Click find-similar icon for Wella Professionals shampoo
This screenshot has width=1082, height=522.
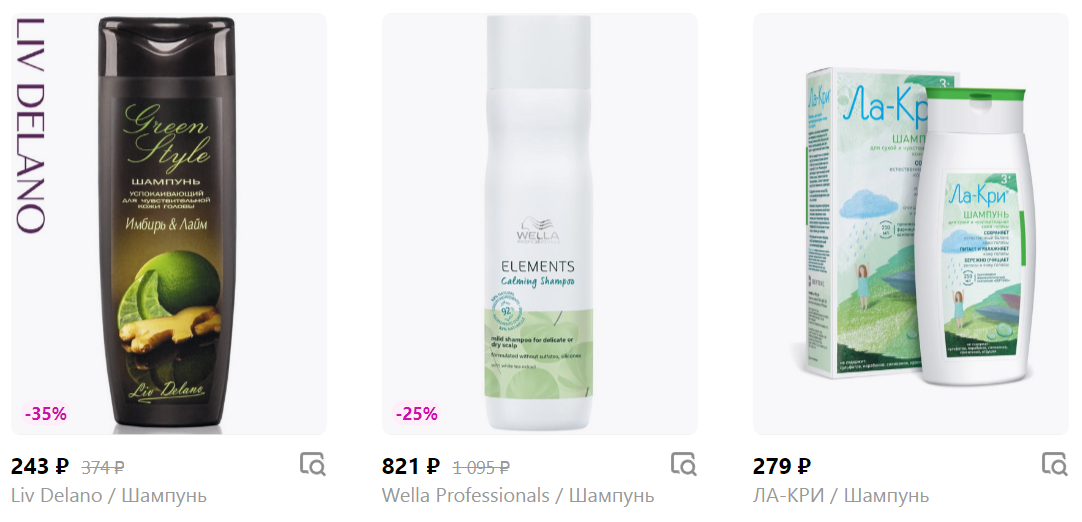(684, 465)
